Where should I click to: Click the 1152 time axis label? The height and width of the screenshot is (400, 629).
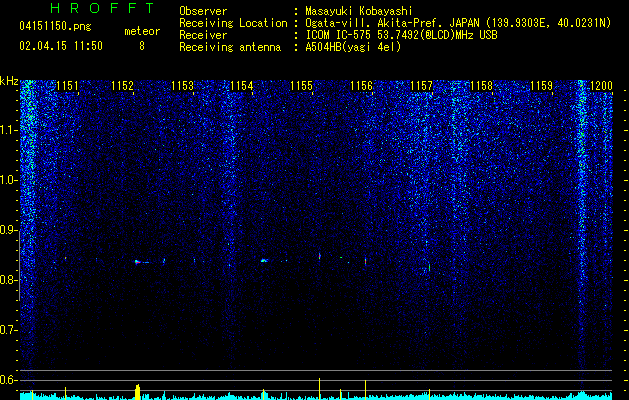click(122, 86)
